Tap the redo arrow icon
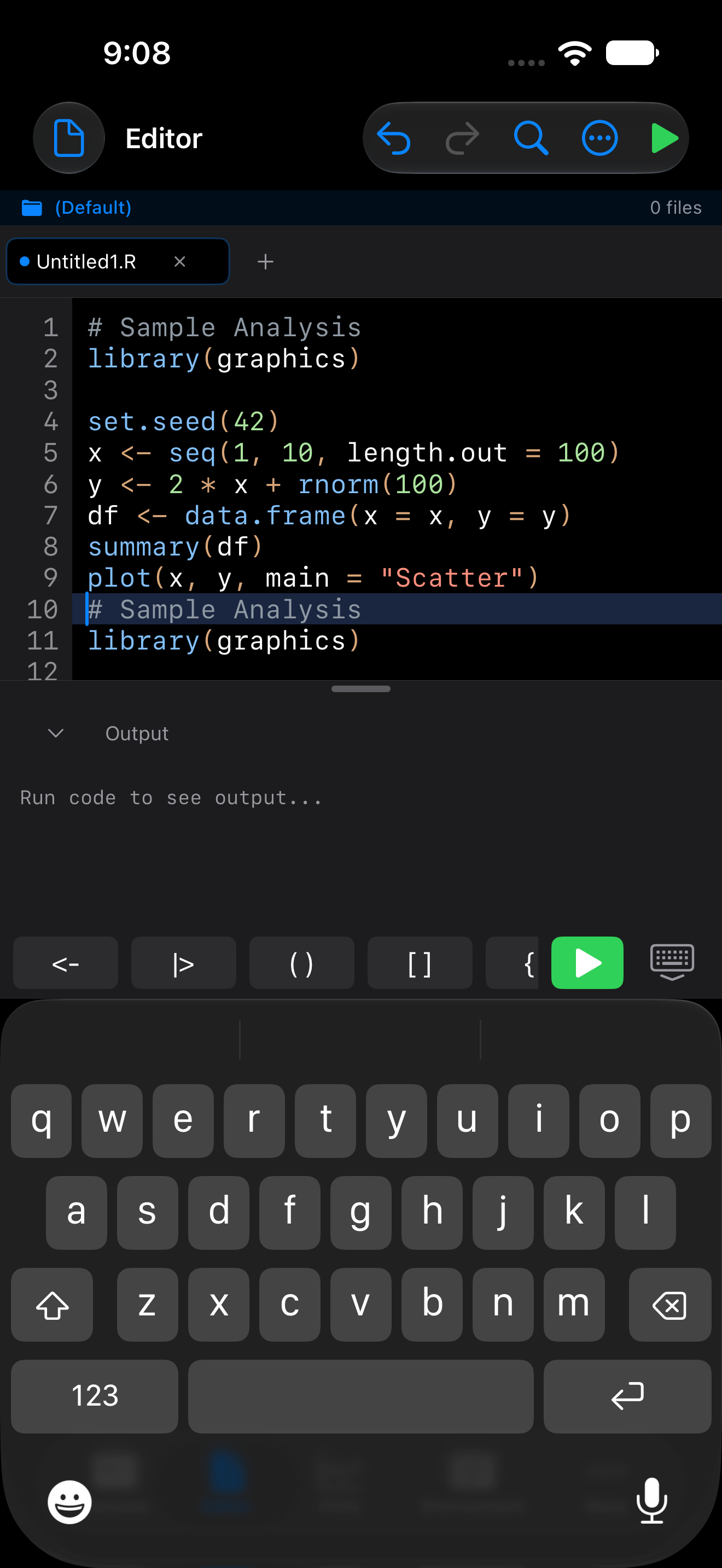 [463, 138]
